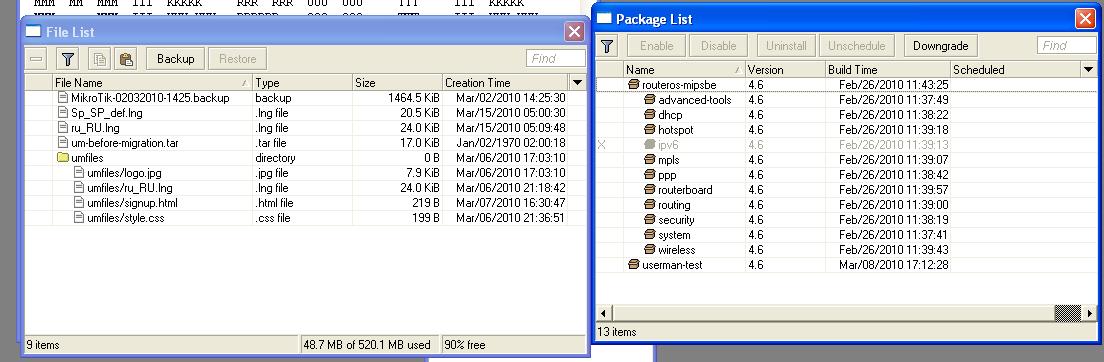This screenshot has width=1104, height=362.
Task: Click the Downgrade button
Action: (x=941, y=46)
